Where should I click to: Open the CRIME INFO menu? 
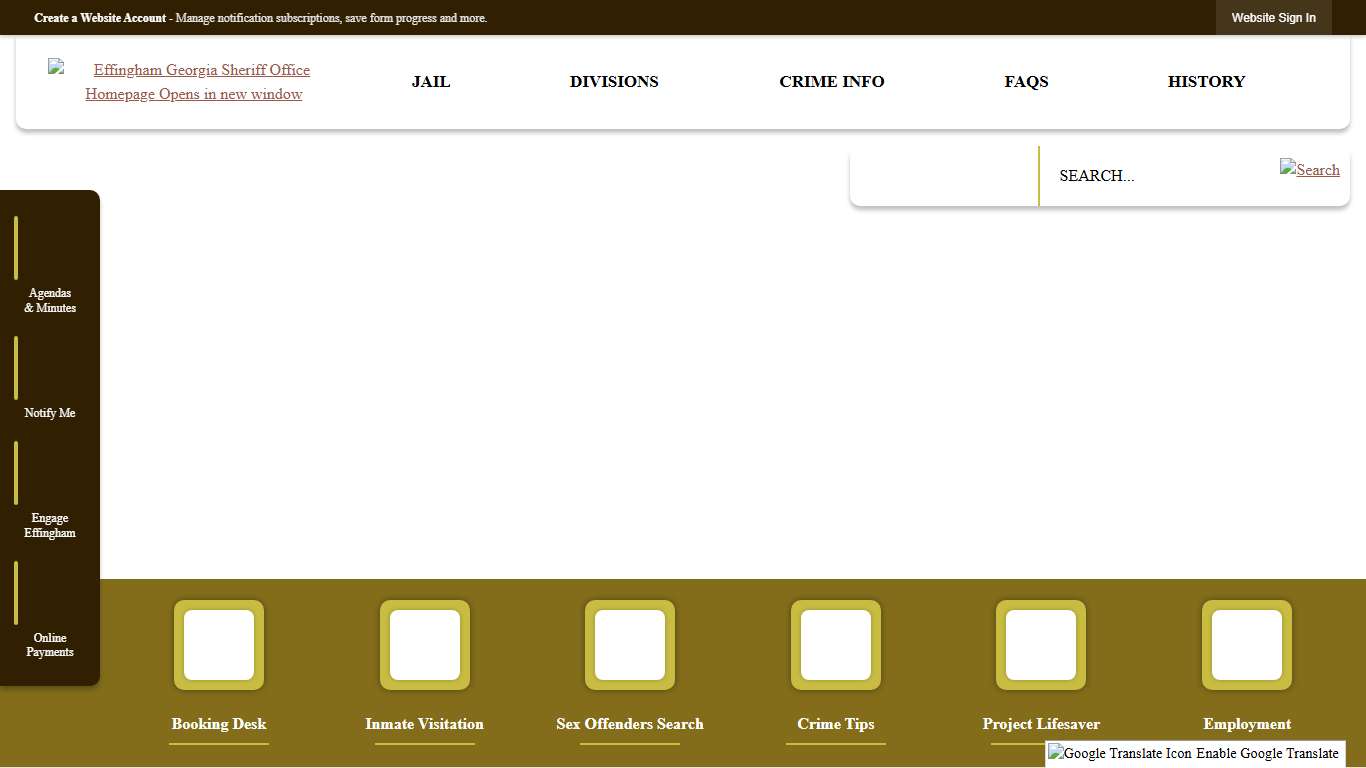[831, 82]
